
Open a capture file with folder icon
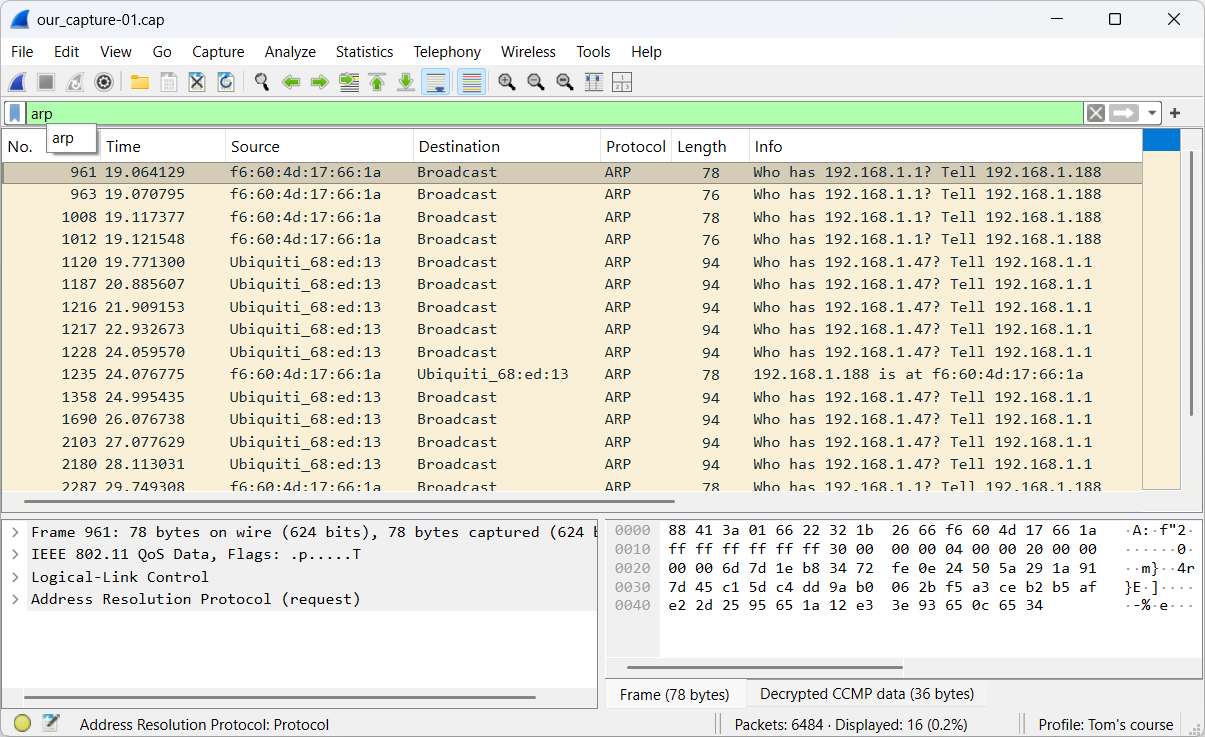click(140, 82)
